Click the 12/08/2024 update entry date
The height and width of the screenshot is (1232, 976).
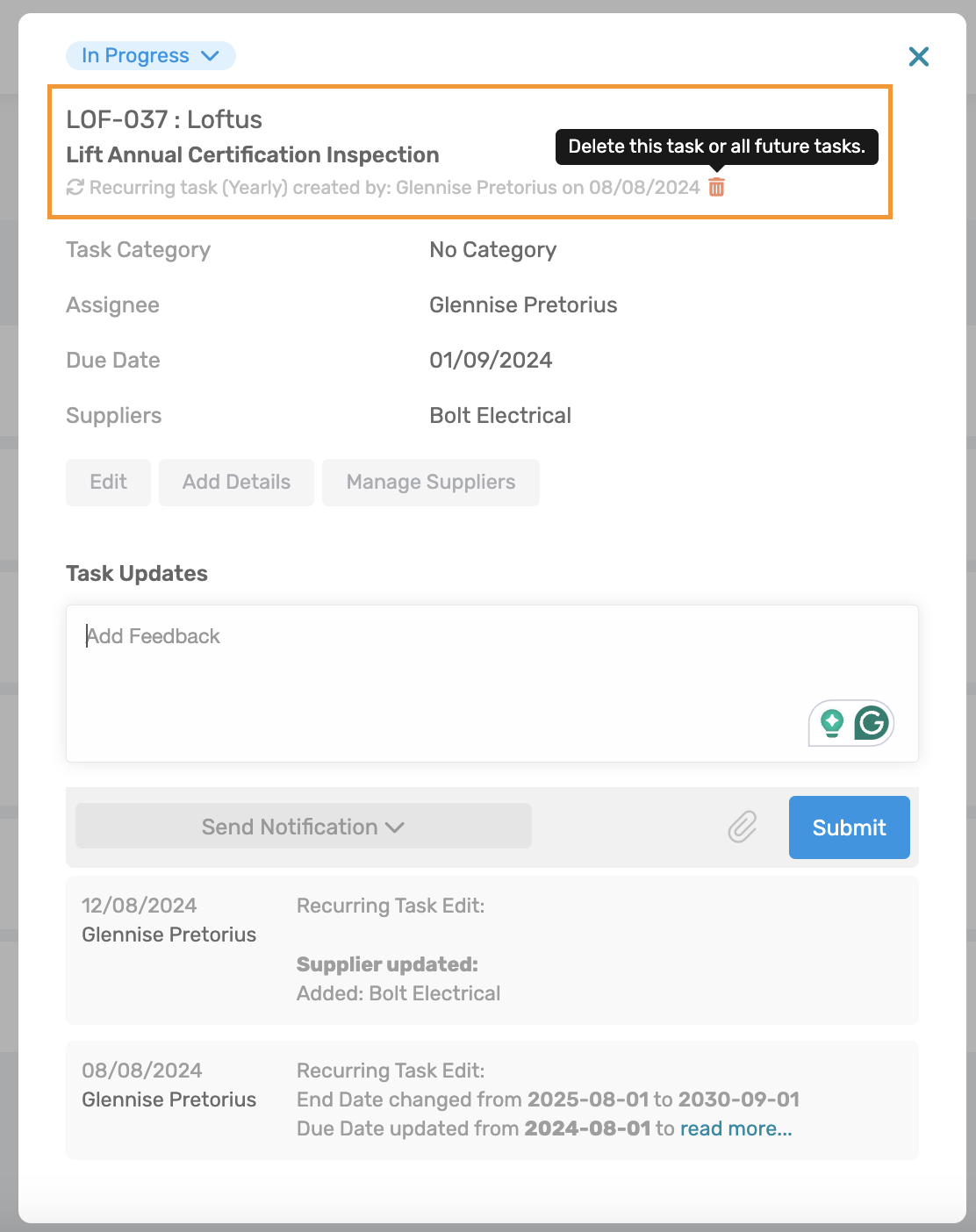(140, 906)
